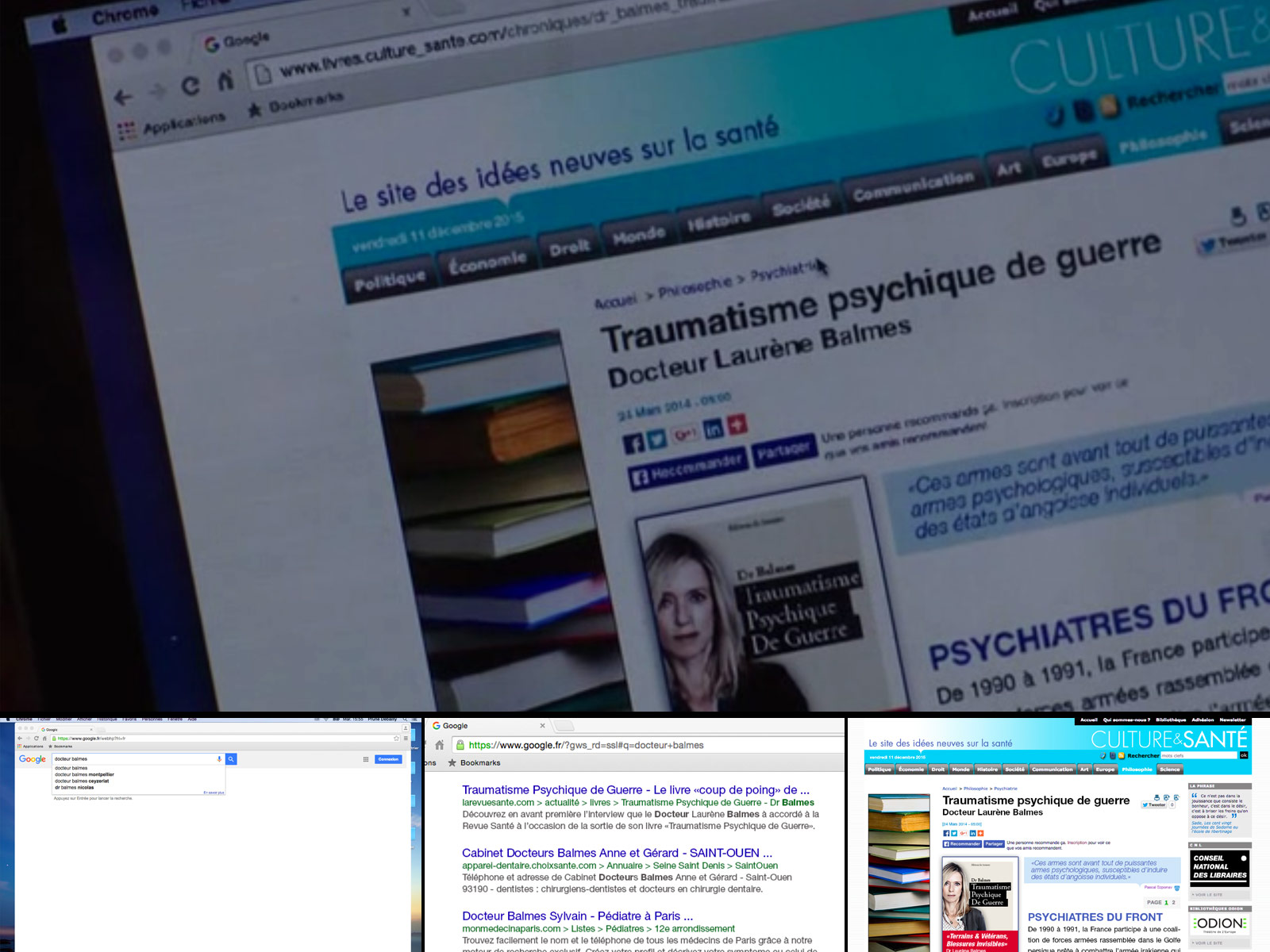Click 'Qui sommes-nous ?' in the small Culture&Santé panel

1126,720
